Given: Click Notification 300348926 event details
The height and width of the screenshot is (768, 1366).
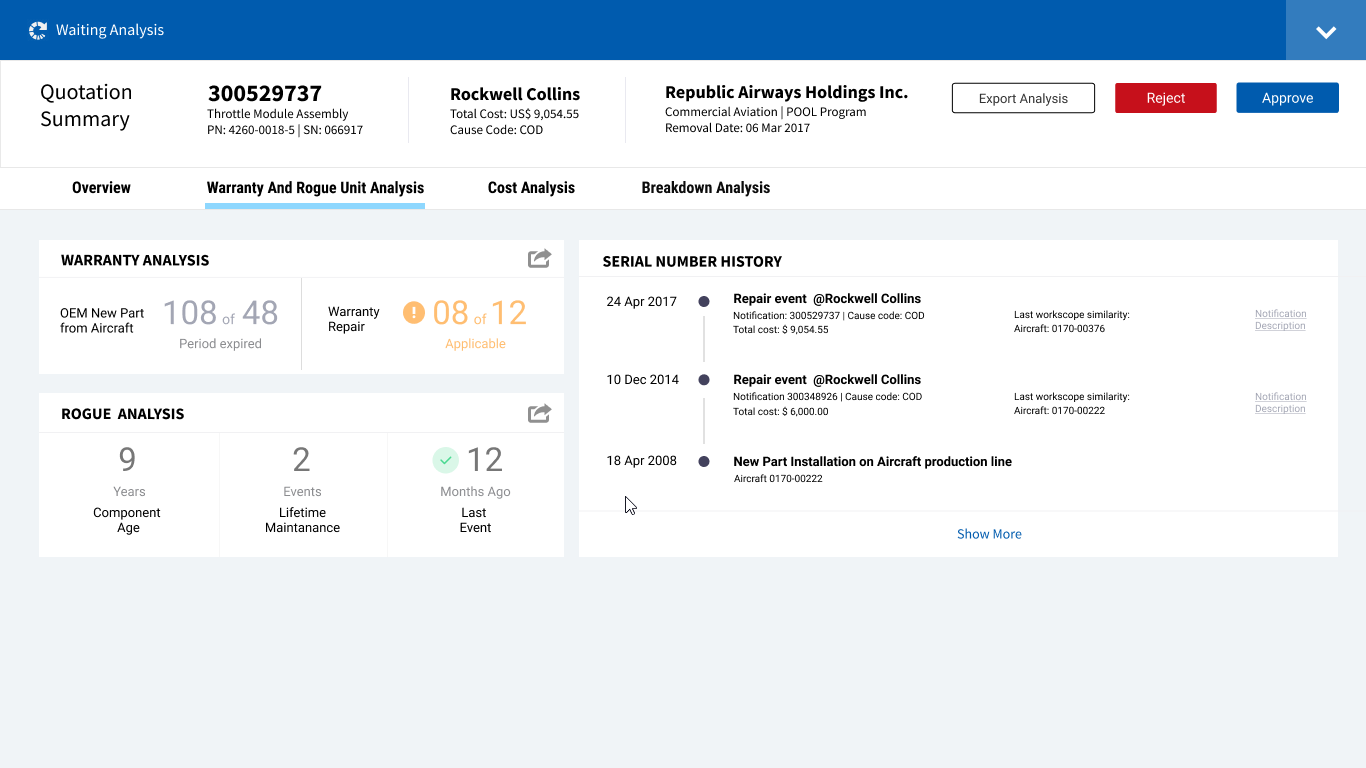Looking at the screenshot, I should pos(827,397).
